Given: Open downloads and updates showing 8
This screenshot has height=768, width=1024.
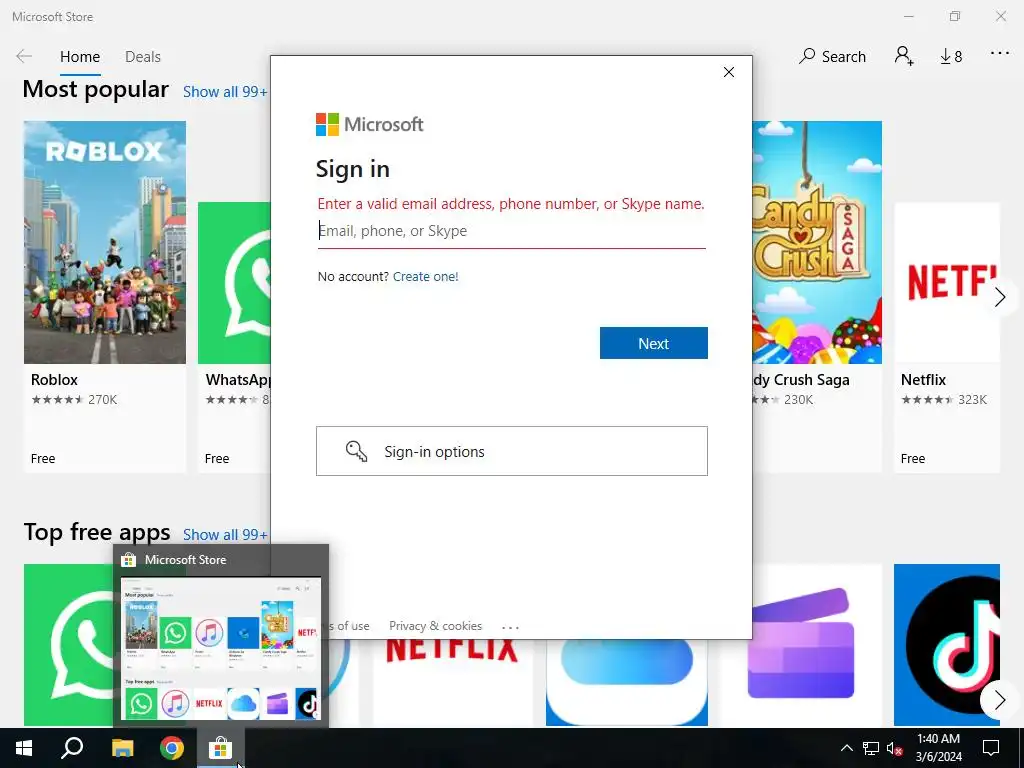Looking at the screenshot, I should point(951,57).
